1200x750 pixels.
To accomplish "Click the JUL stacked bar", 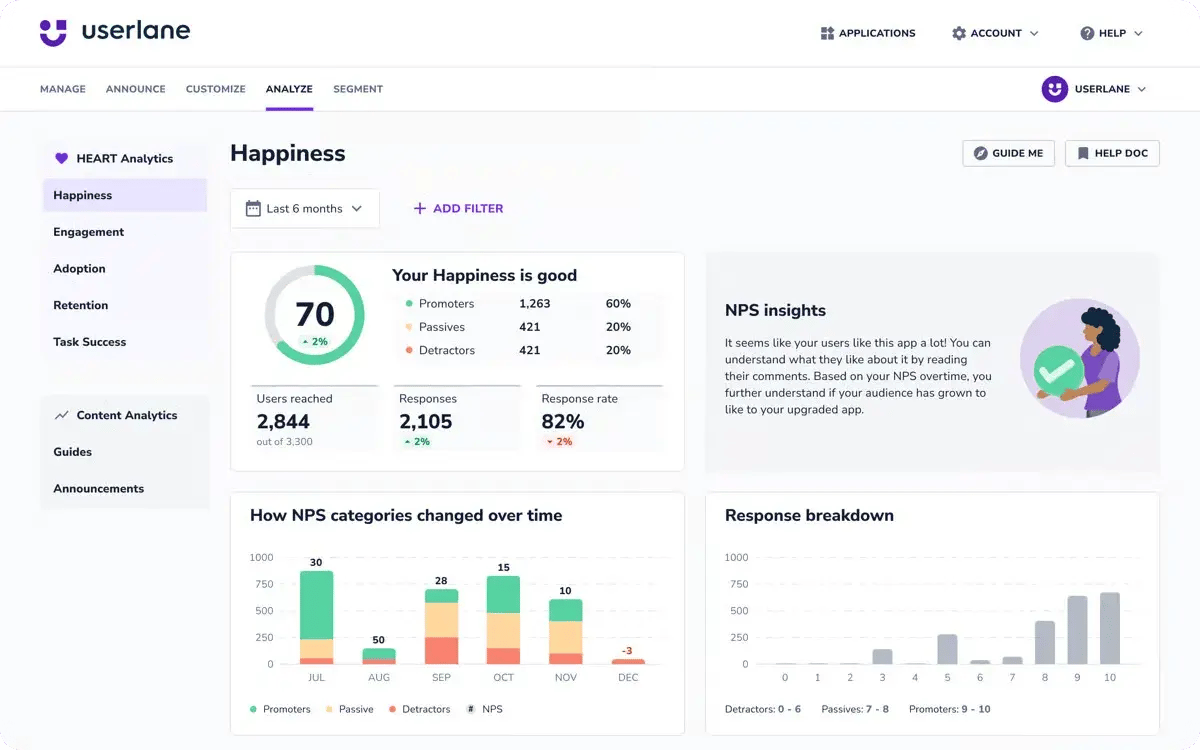I will pos(316,617).
